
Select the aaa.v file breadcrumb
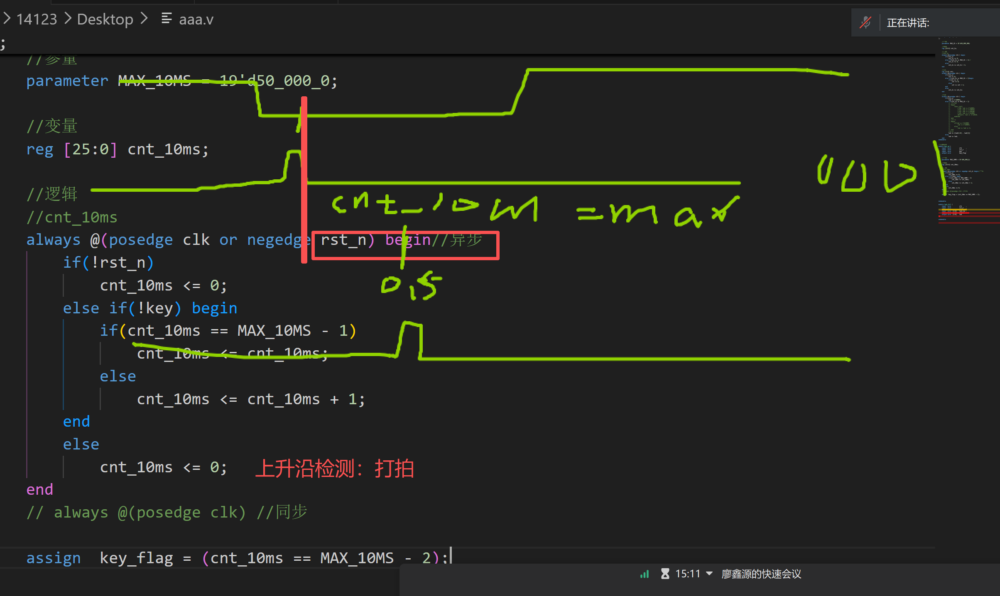(x=197, y=19)
